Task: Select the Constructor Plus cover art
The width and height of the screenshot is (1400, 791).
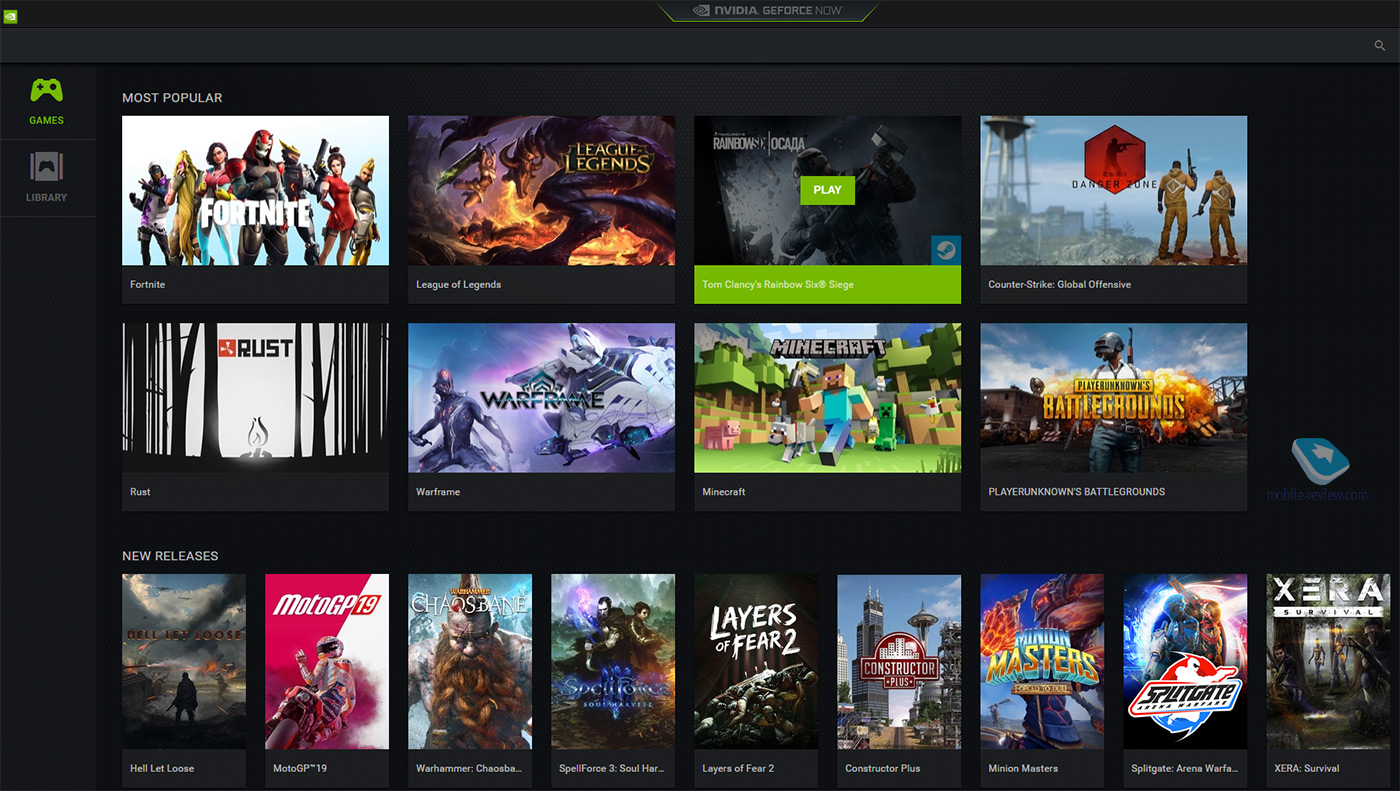Action: pos(899,661)
